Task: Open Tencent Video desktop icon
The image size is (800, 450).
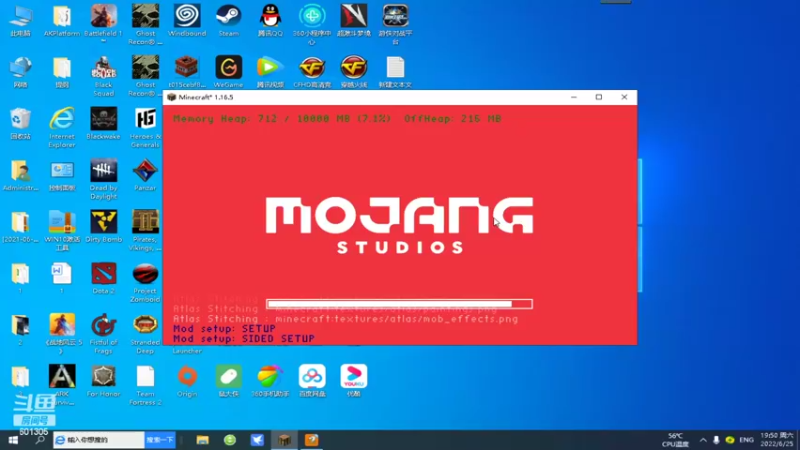Action: click(270, 72)
